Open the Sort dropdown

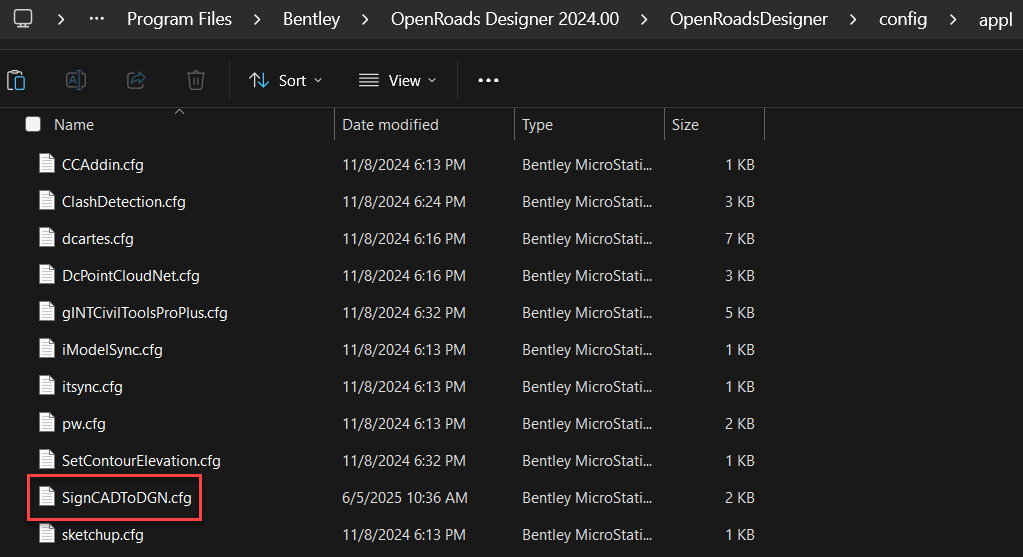(285, 80)
